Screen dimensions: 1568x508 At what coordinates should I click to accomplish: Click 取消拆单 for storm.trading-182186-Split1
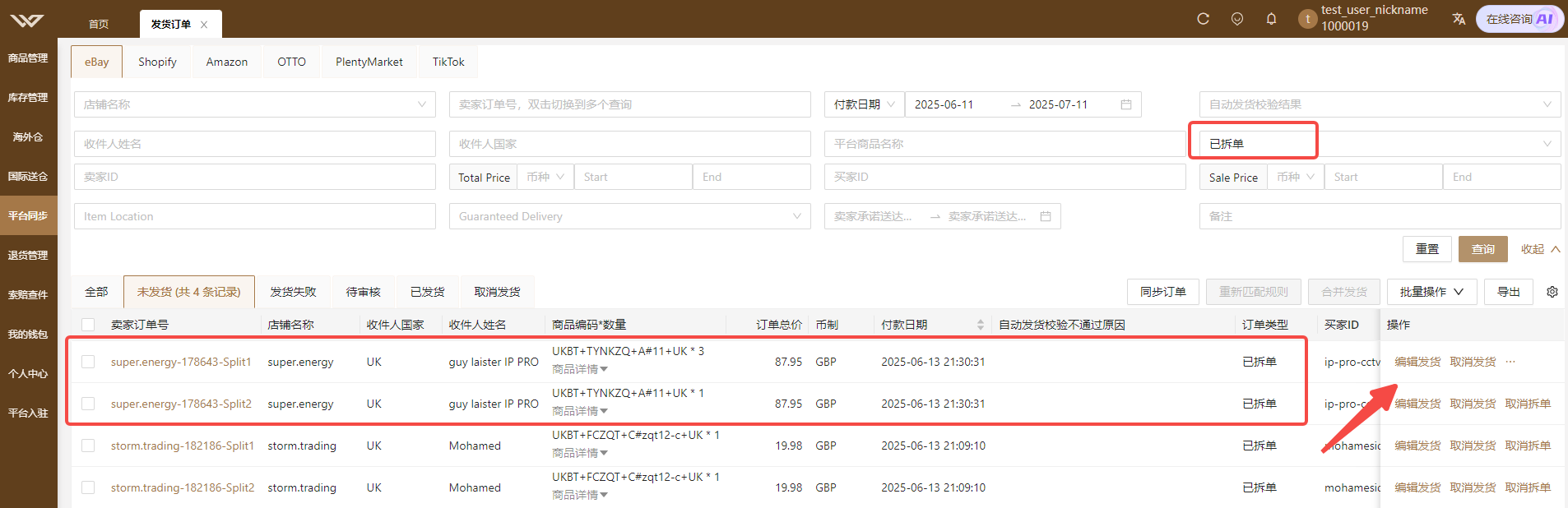pyautogui.click(x=1528, y=446)
